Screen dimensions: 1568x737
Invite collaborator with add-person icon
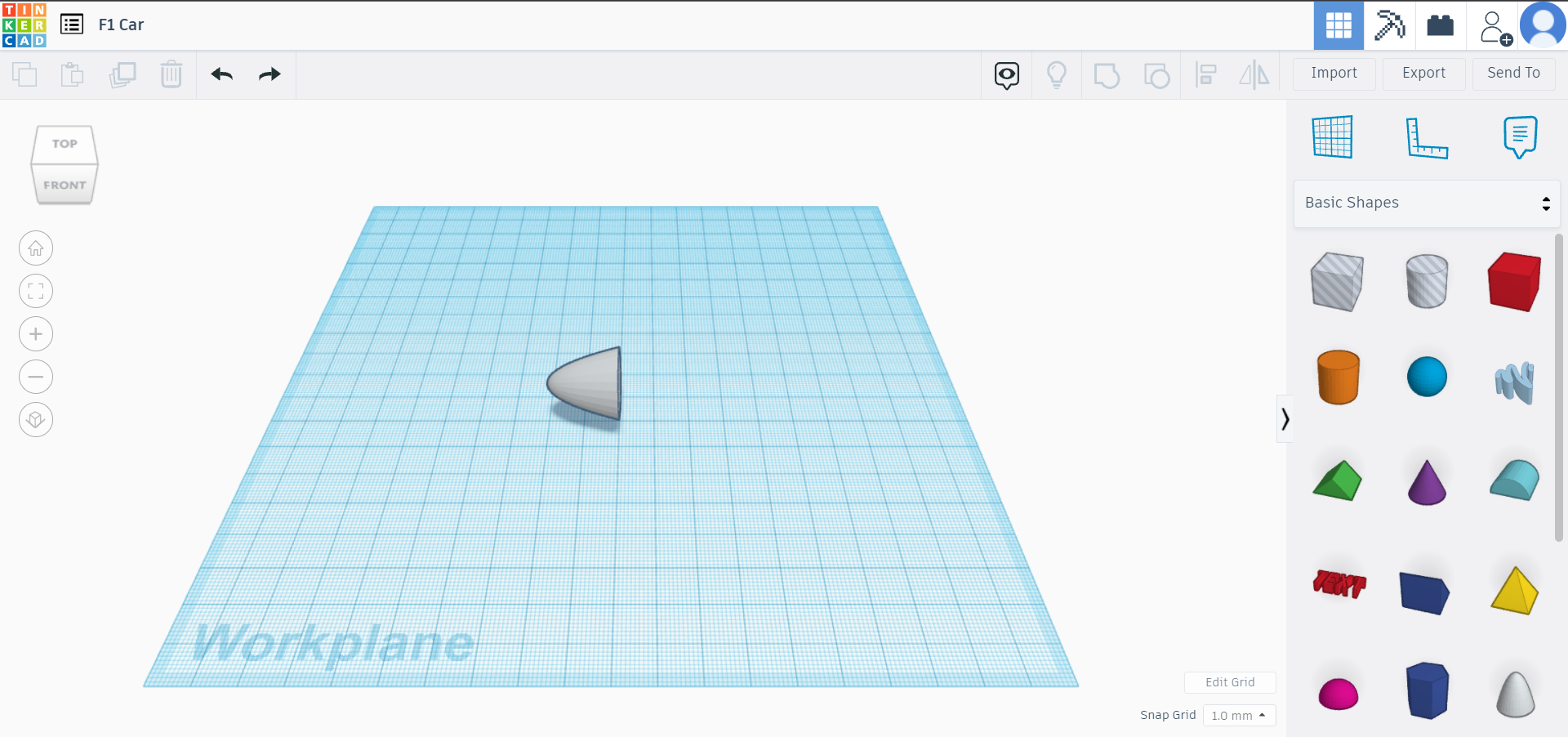1495,27
